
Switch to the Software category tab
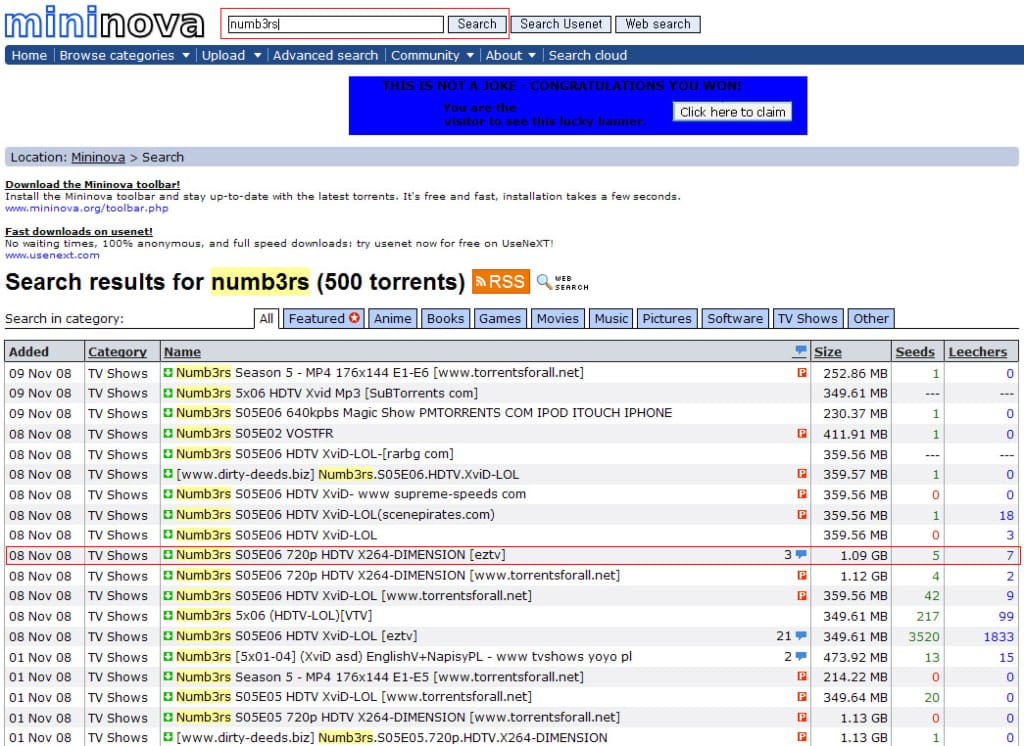735,319
